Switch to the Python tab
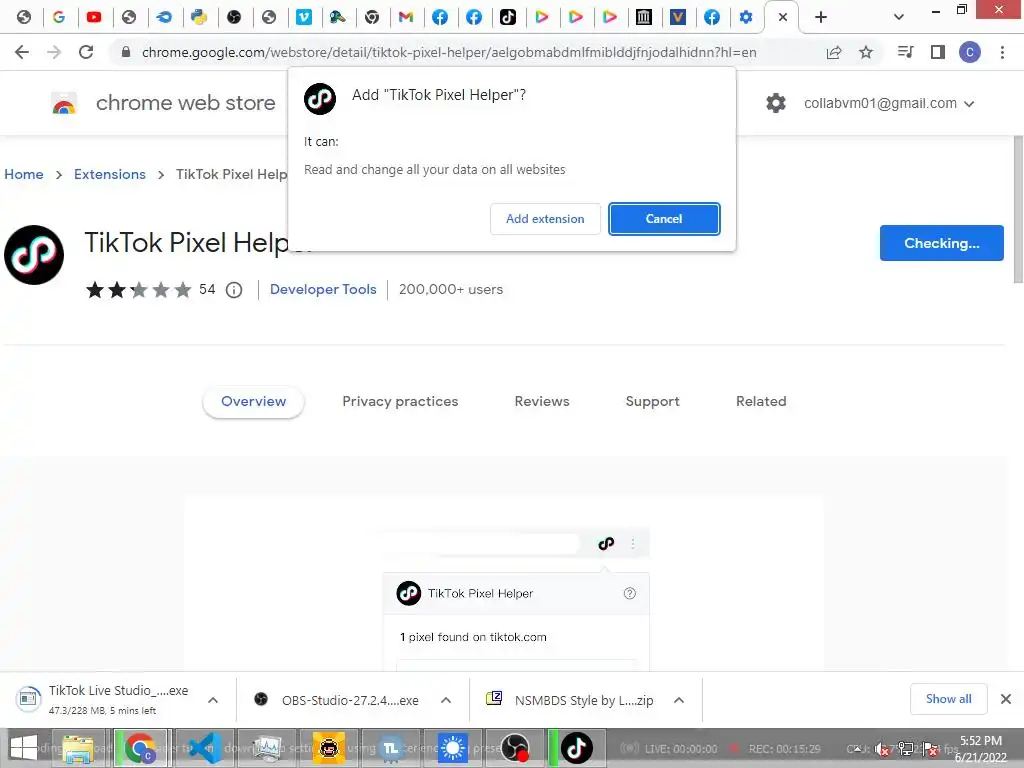 (199, 17)
